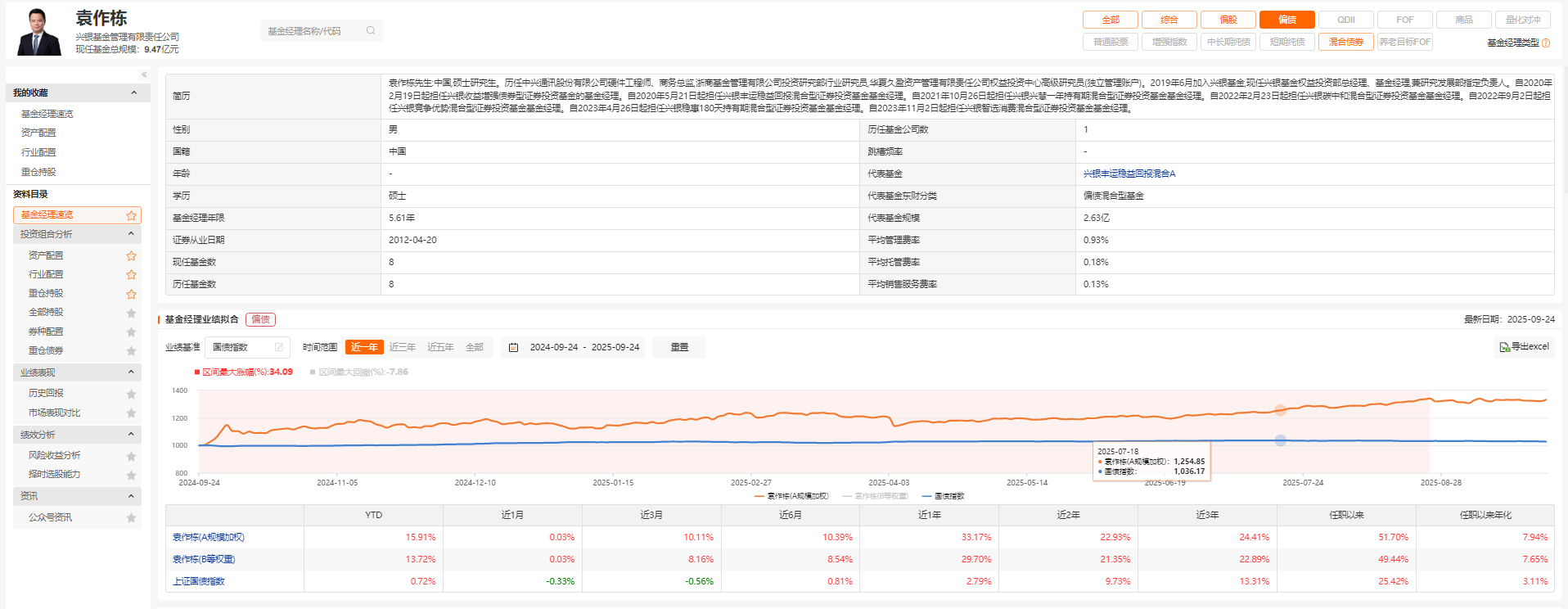The image size is (1568, 609).
Task: Open 袁作栋(A规模加权) row link
Action: click(x=209, y=537)
